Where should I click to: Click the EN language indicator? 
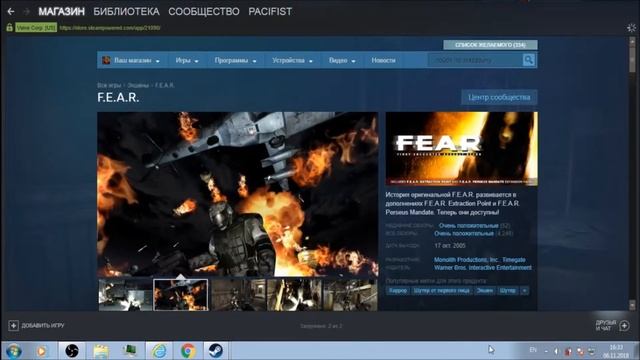pos(533,350)
